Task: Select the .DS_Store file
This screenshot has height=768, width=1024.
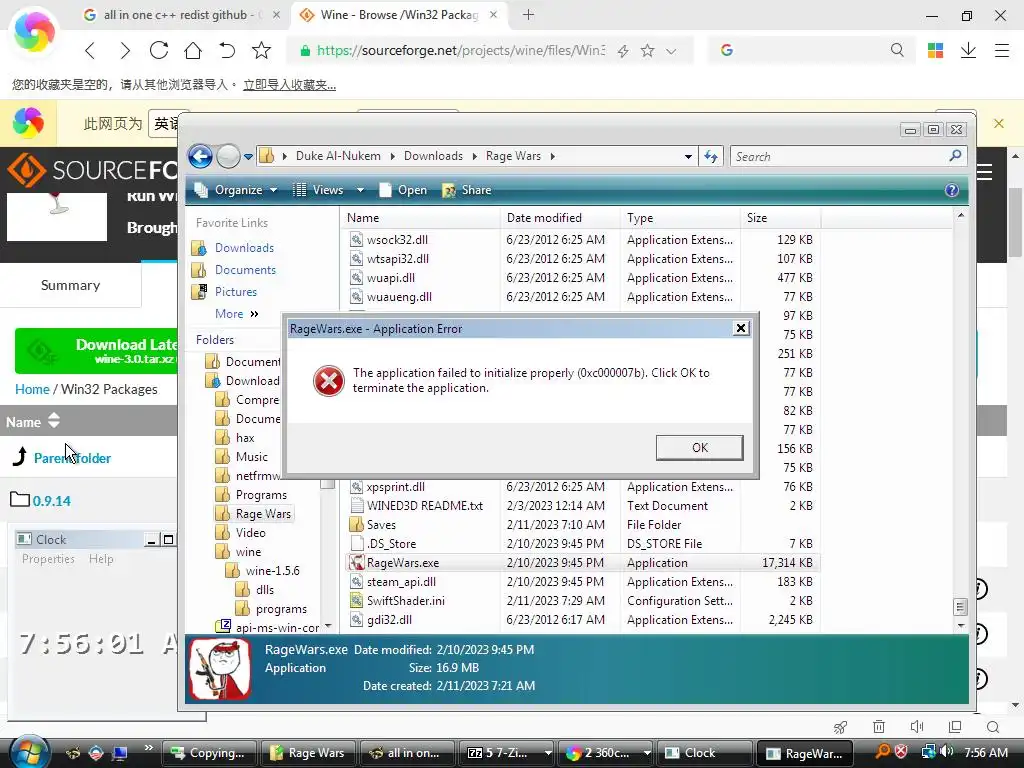Action: pos(391,543)
